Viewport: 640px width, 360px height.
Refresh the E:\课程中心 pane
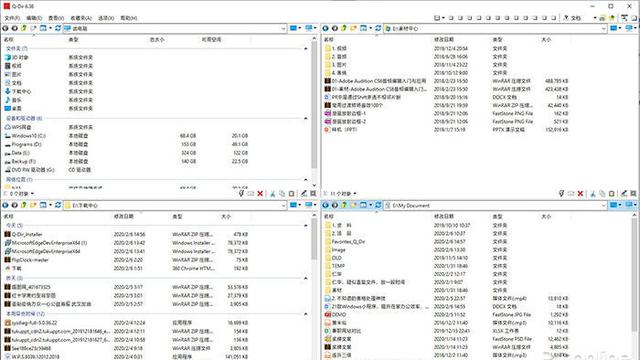(x=378, y=28)
